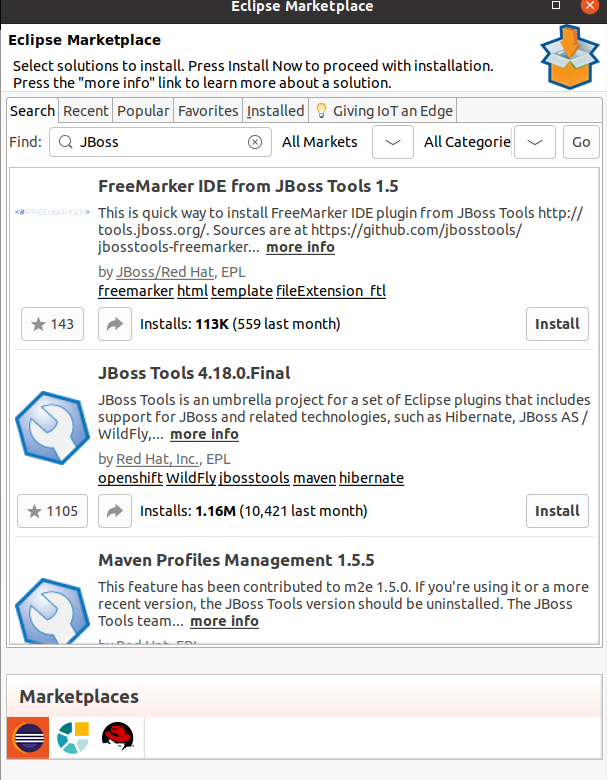Click the FreeMarker logo thumbnail
This screenshot has width=607, height=780.
50,212
